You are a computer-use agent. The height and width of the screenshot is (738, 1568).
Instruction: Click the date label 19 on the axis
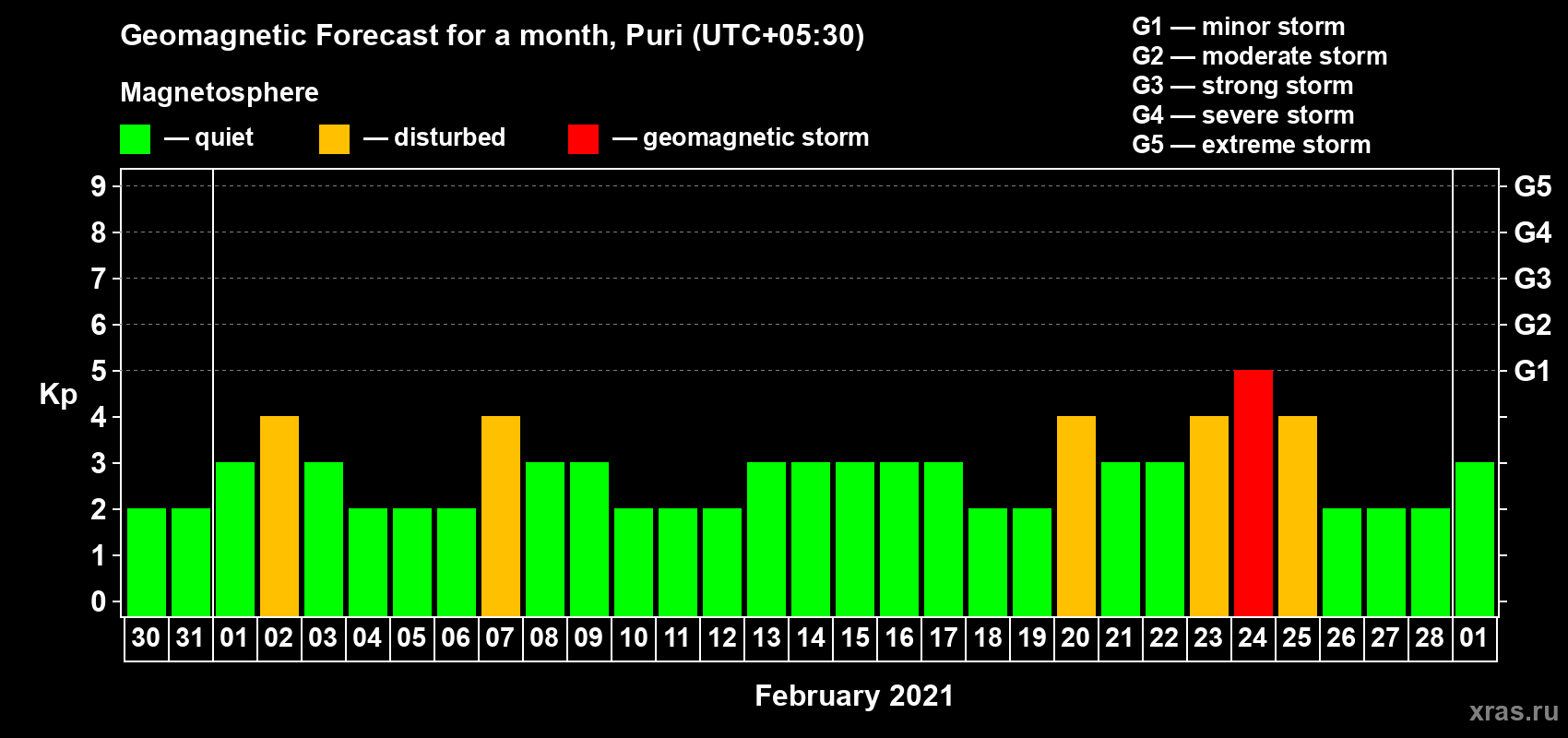pyautogui.click(x=1031, y=638)
